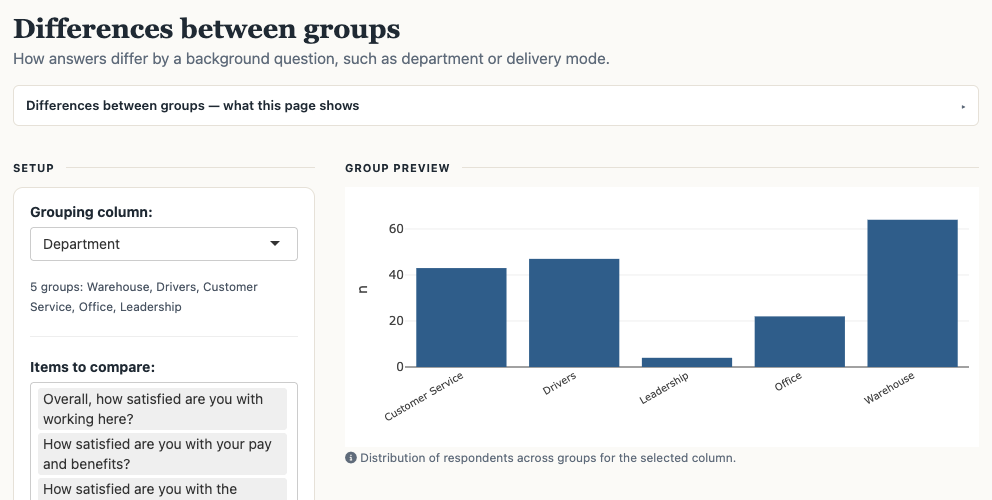Click the 'Differences between groups' page heading

click(x=207, y=28)
